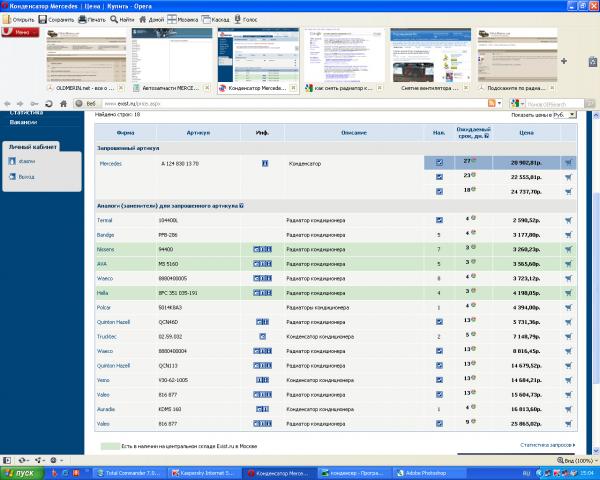Screen dimensions: 600x480
Task: Click the Open toolbar button
Action: [x=18, y=19]
